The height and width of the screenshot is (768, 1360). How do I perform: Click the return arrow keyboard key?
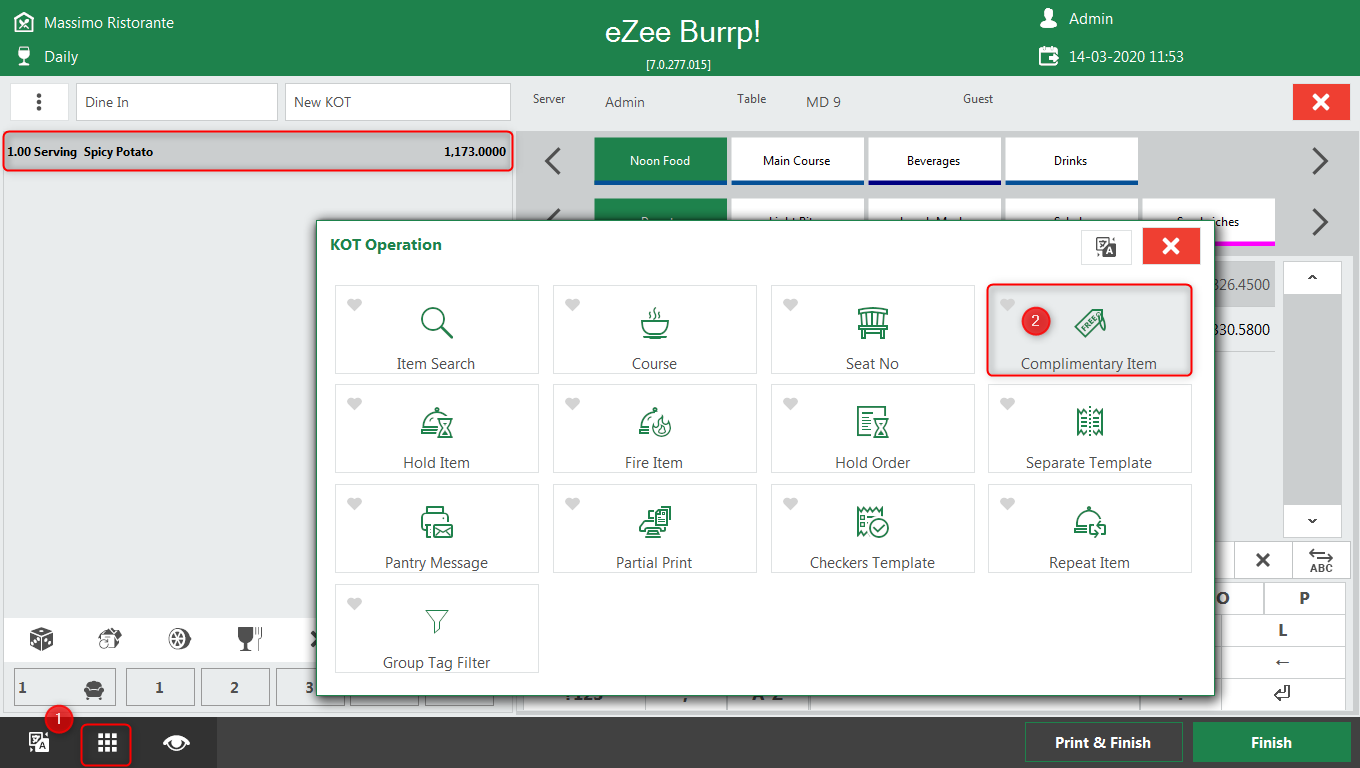[1283, 693]
